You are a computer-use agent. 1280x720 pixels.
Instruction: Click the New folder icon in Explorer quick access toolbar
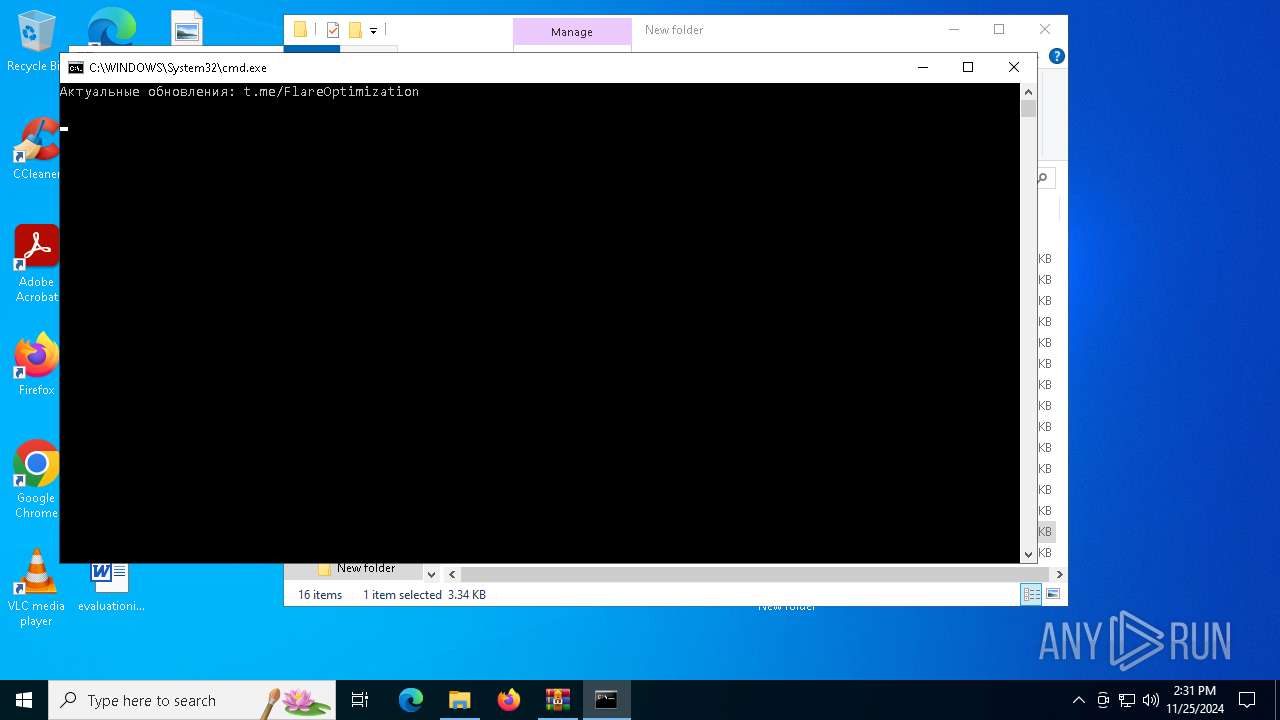pyautogui.click(x=355, y=30)
